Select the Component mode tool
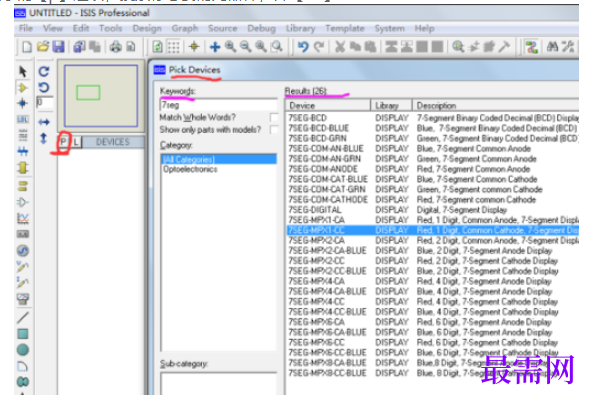The height and width of the screenshot is (401, 593). [23, 88]
